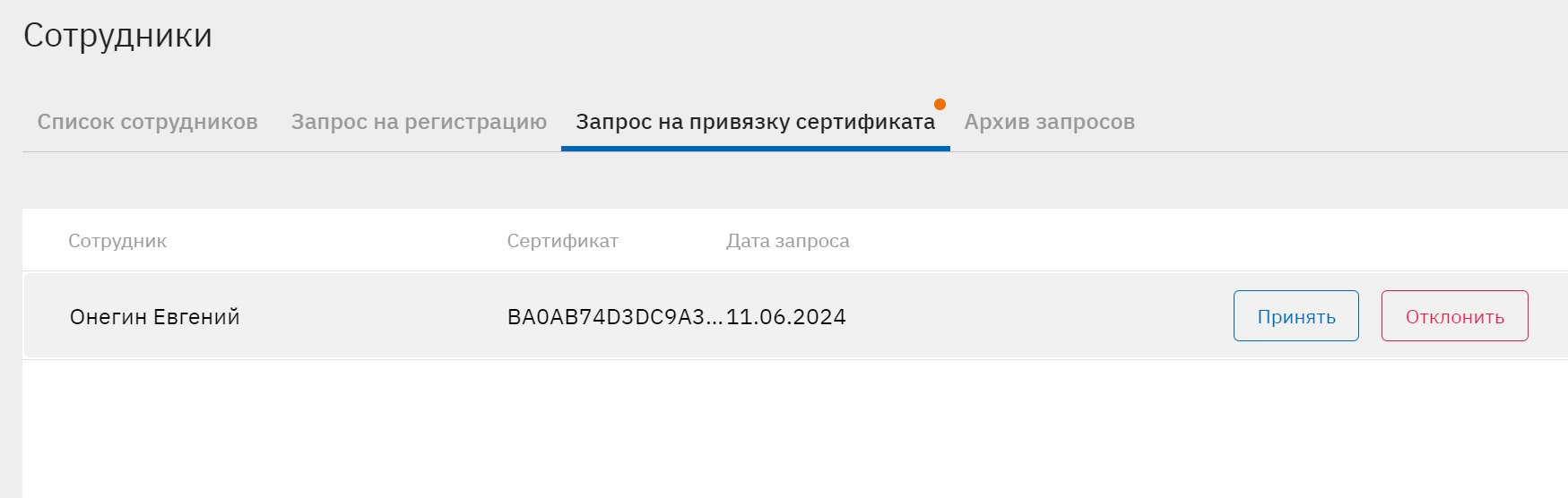Click the Дата запроса column header
1568x498 pixels.
(787, 241)
